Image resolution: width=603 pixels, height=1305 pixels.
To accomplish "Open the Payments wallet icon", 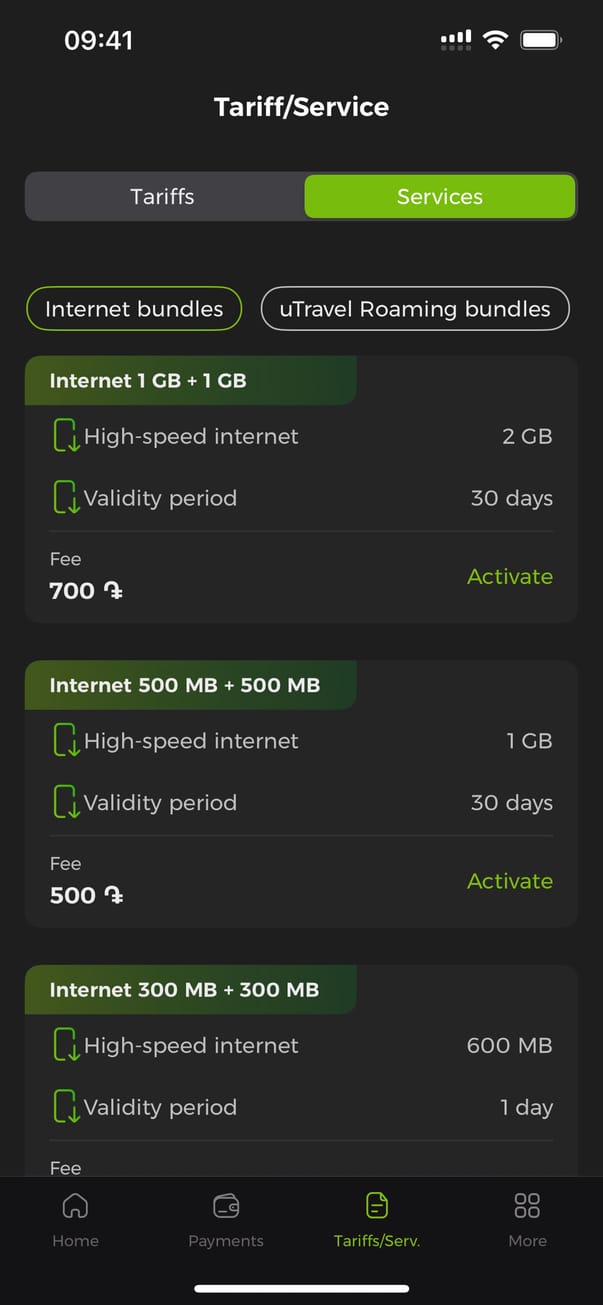I will coord(226,1206).
